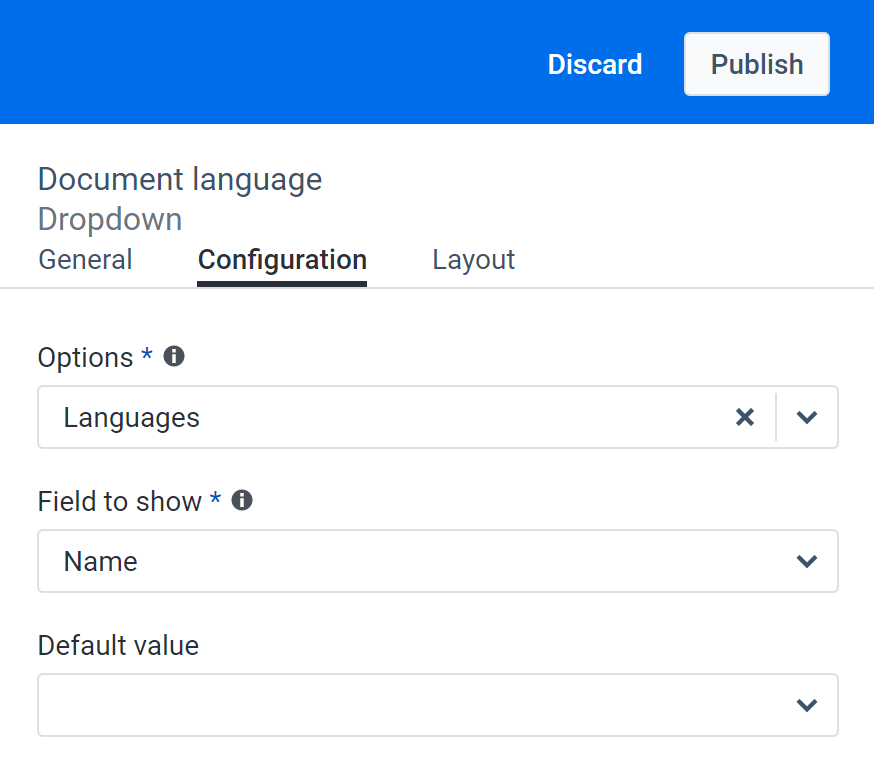View the info tooltip icon beside Field to show

[x=242, y=500]
